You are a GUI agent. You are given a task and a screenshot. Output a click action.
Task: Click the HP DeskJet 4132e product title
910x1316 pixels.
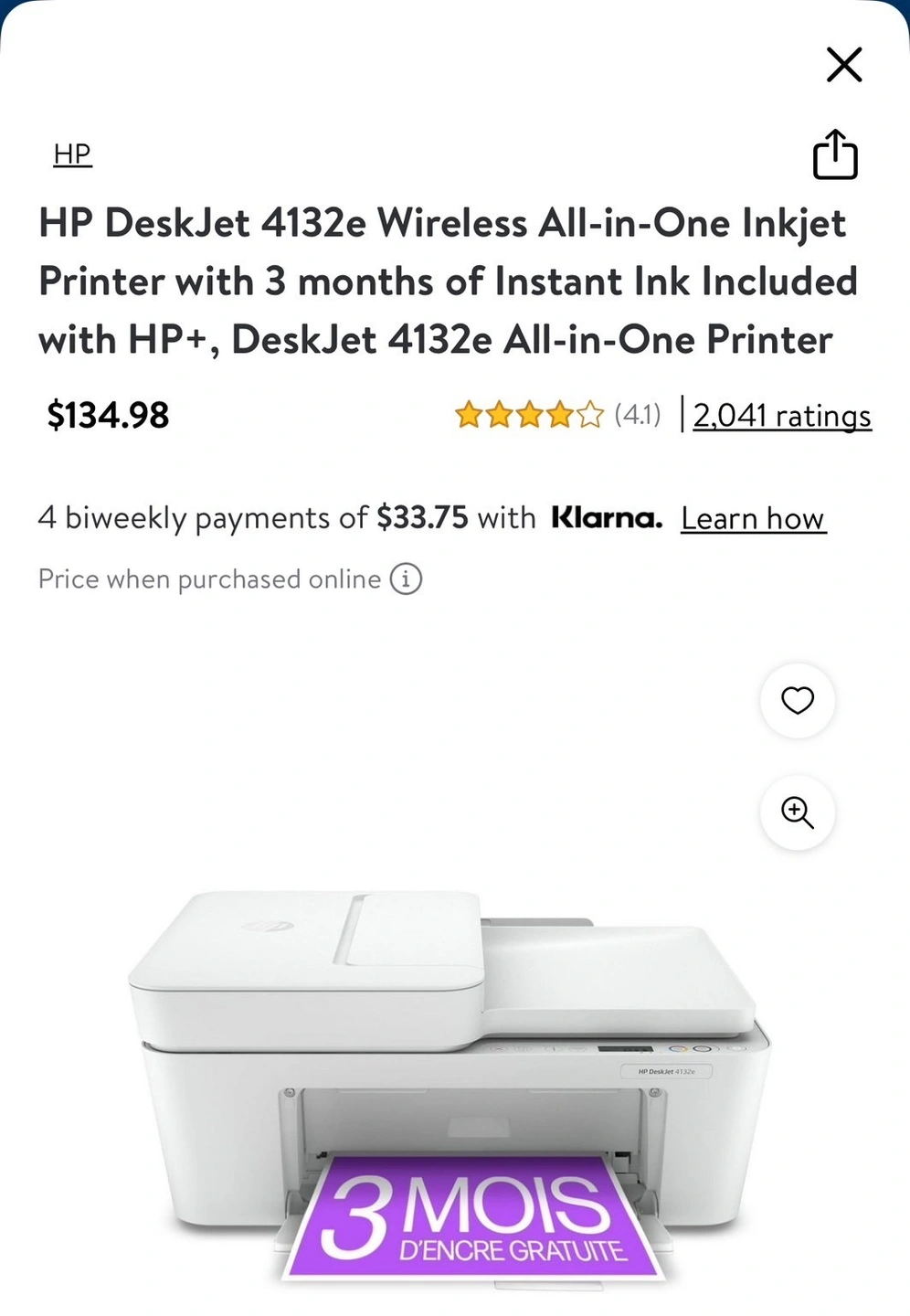point(448,281)
